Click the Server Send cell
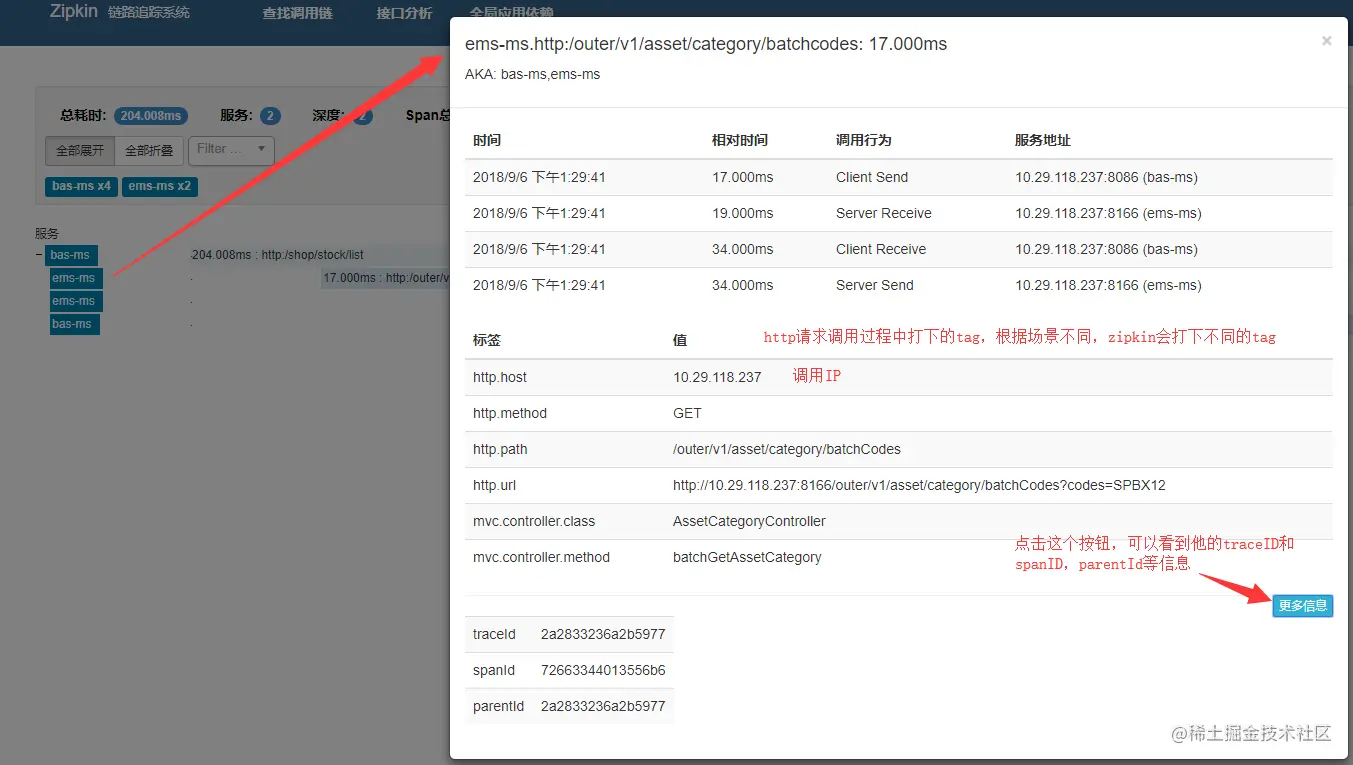 pos(875,285)
